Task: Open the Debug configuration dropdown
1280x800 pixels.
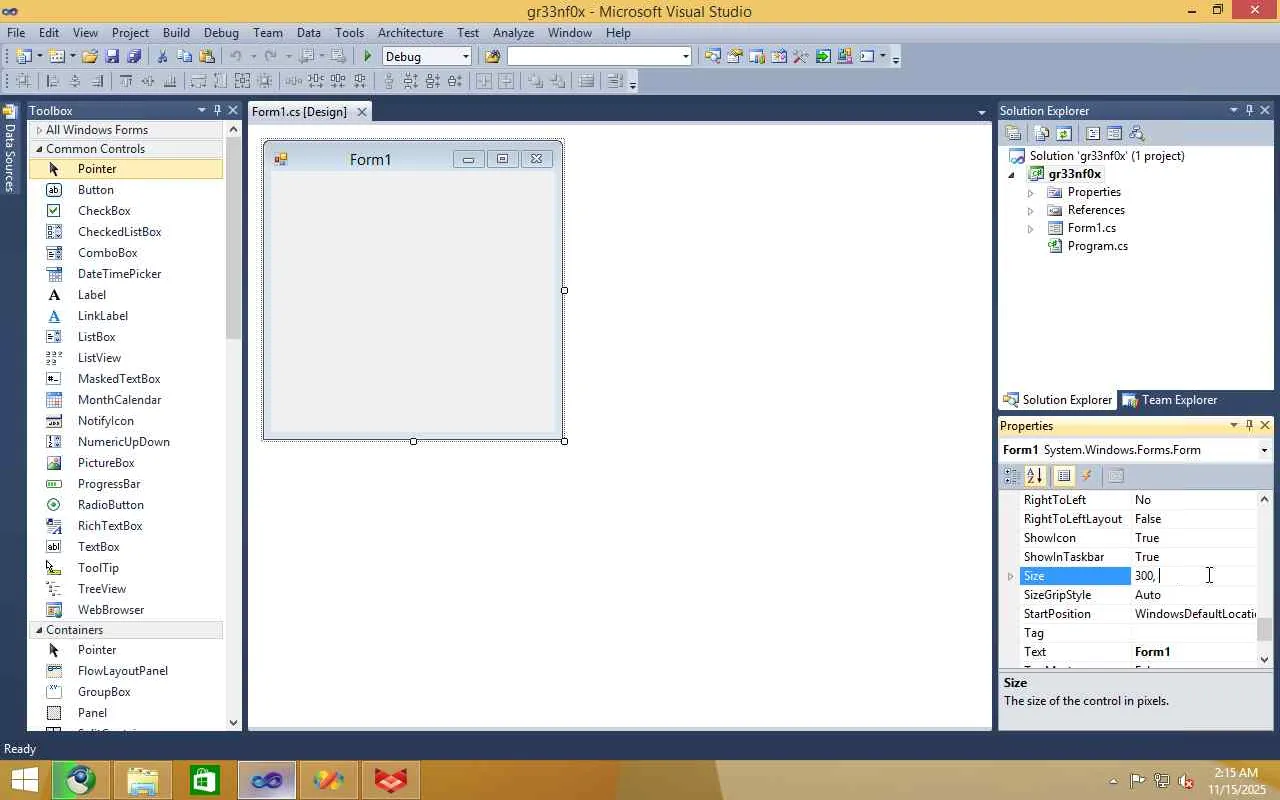Action: 466,57
